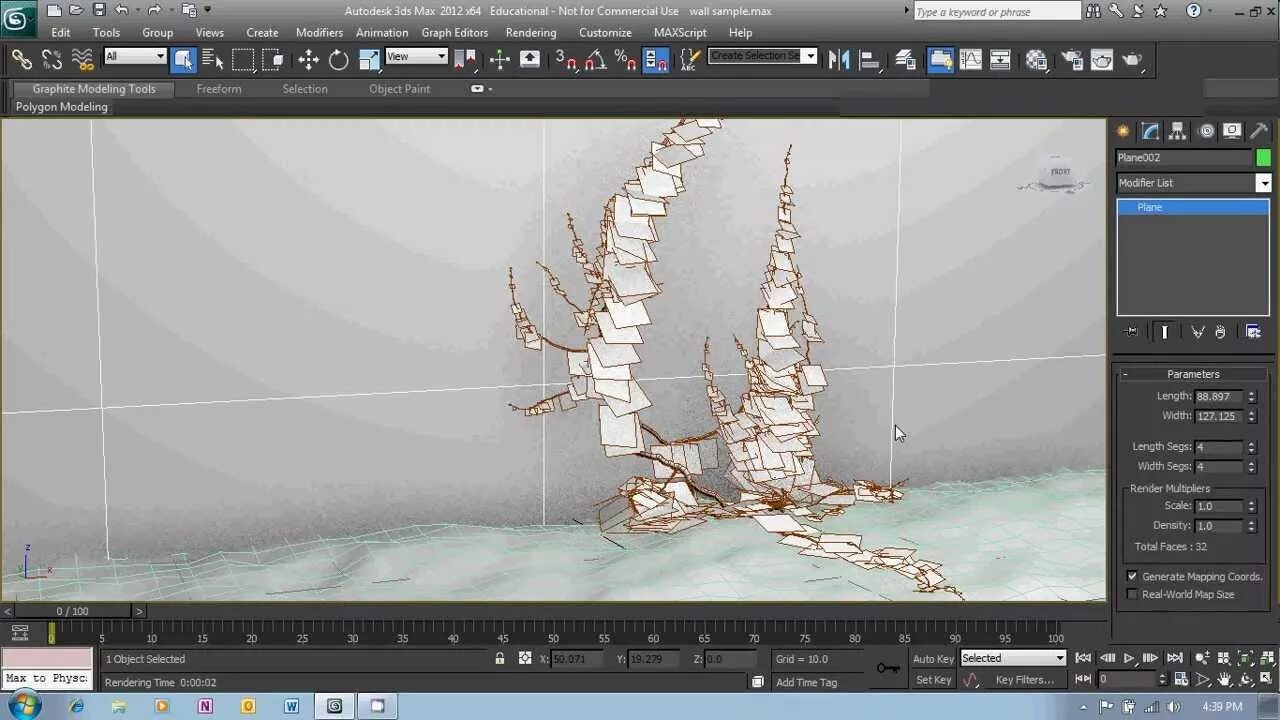Click the Play Animation button
This screenshot has height=720, width=1280.
[x=1129, y=658]
